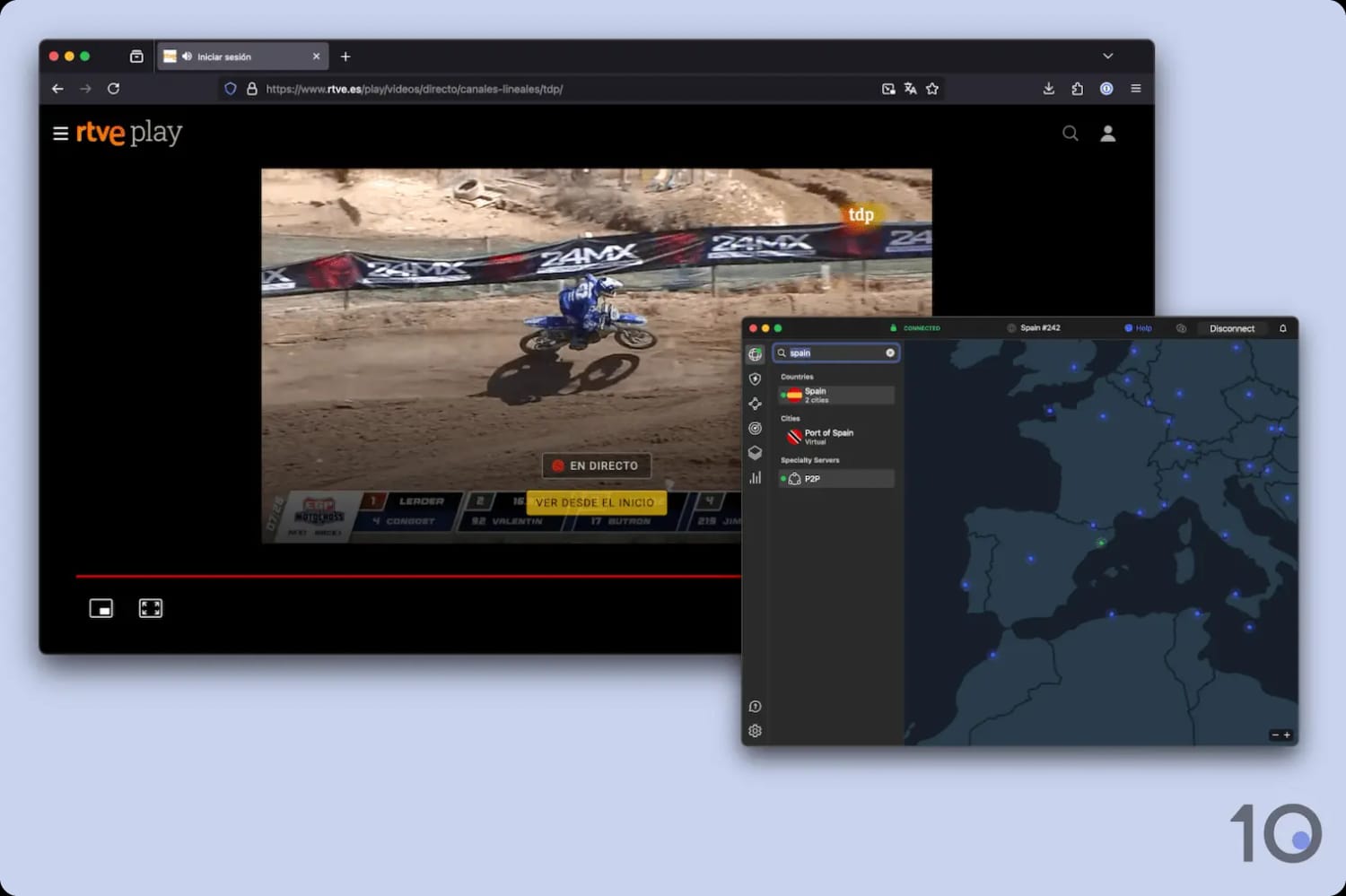Click the tracking protection shield icon

tap(231, 89)
